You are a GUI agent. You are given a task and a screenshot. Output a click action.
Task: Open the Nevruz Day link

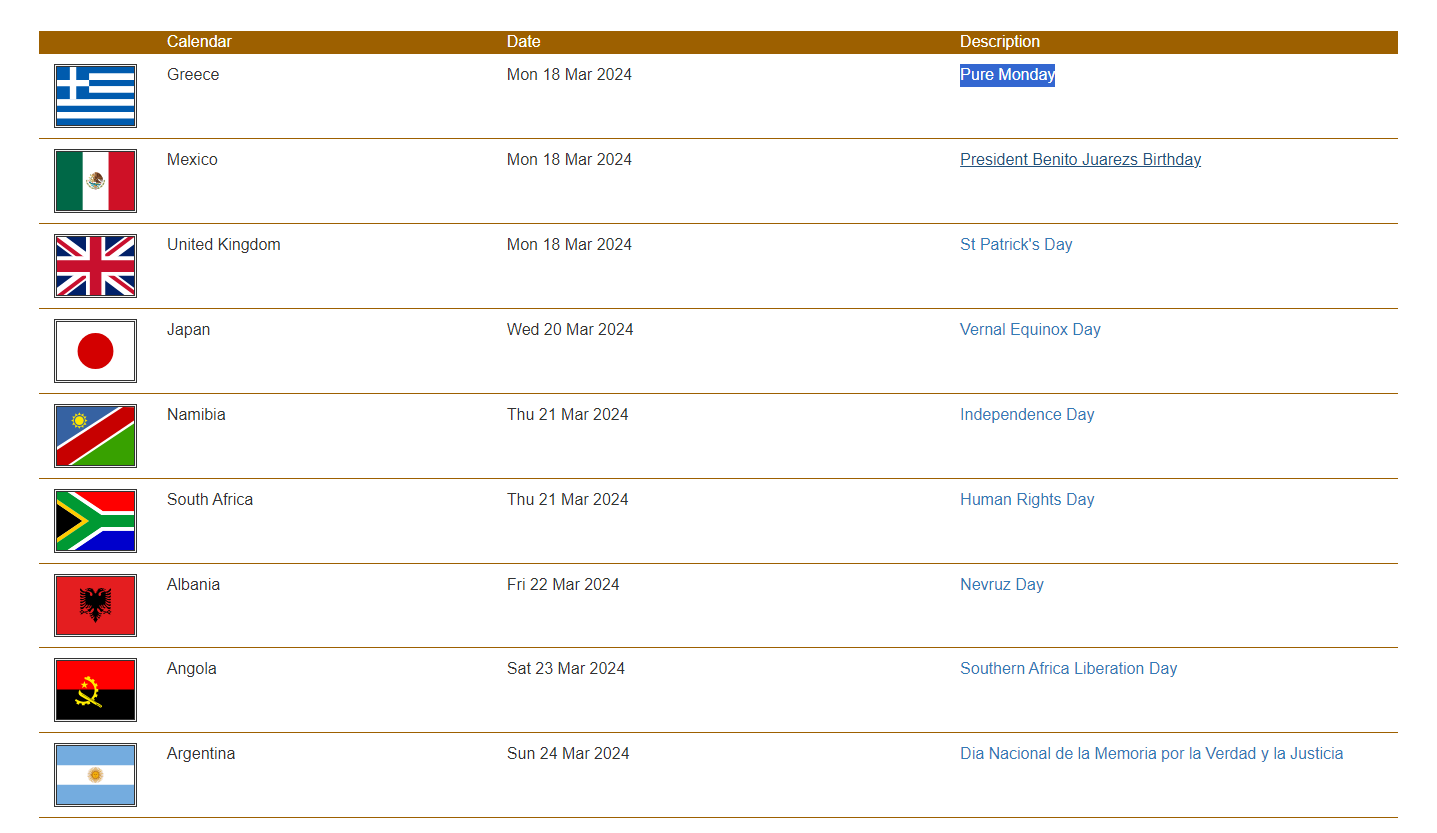coord(1002,585)
